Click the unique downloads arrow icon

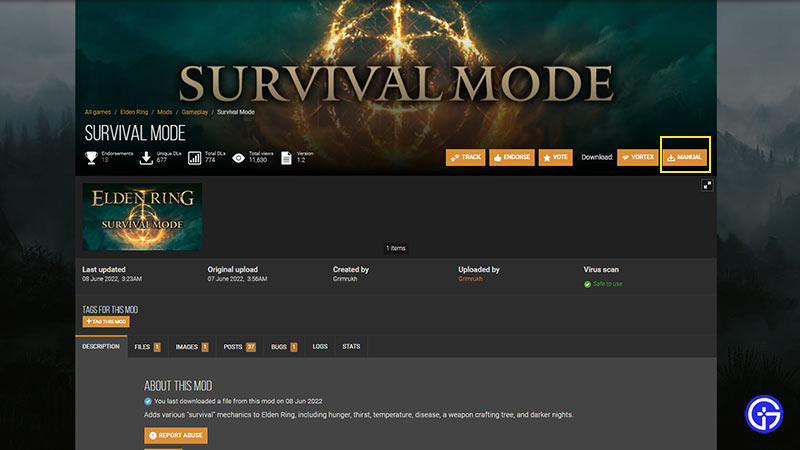pos(146,158)
